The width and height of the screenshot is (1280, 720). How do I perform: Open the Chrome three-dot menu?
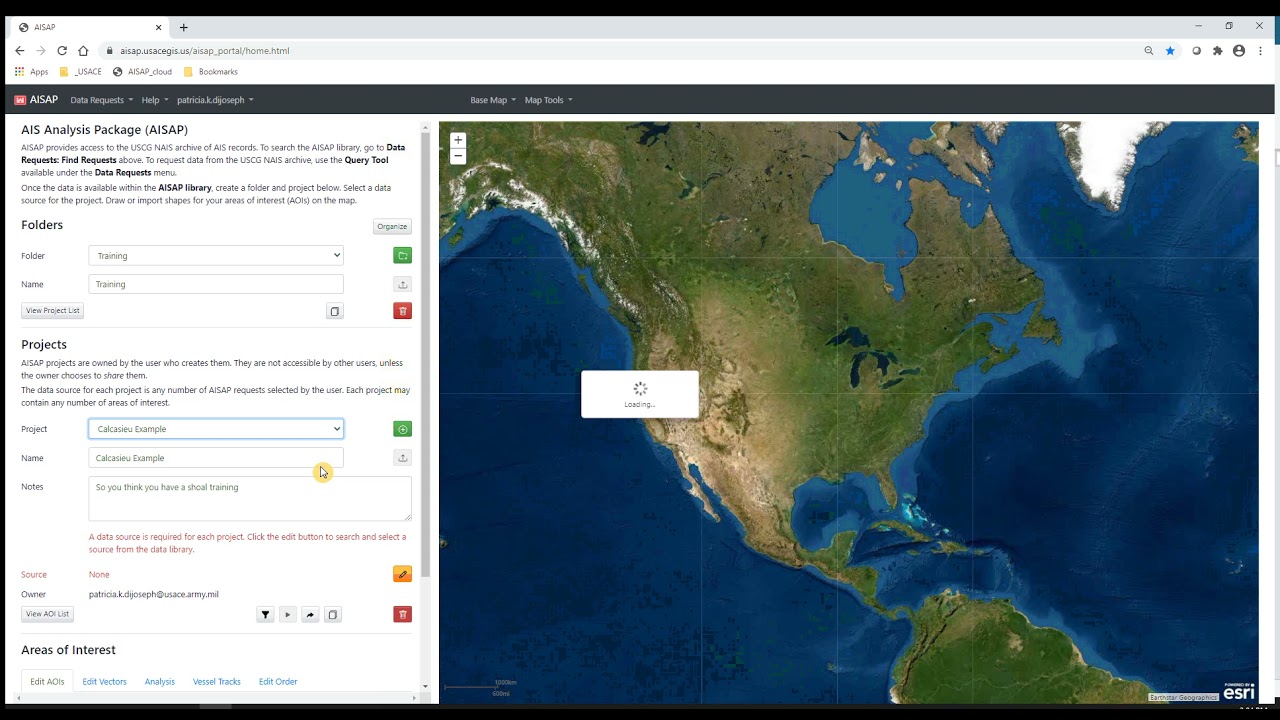click(1261, 51)
